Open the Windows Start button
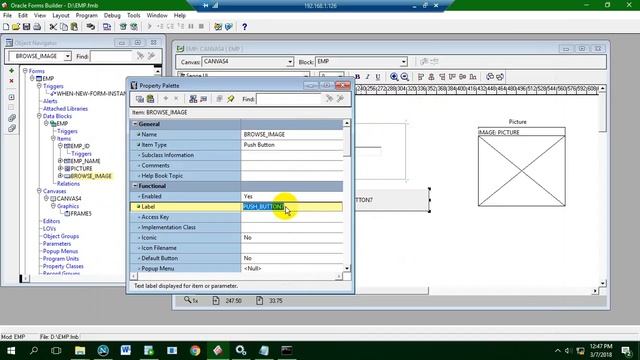 pyautogui.click(x=11, y=351)
